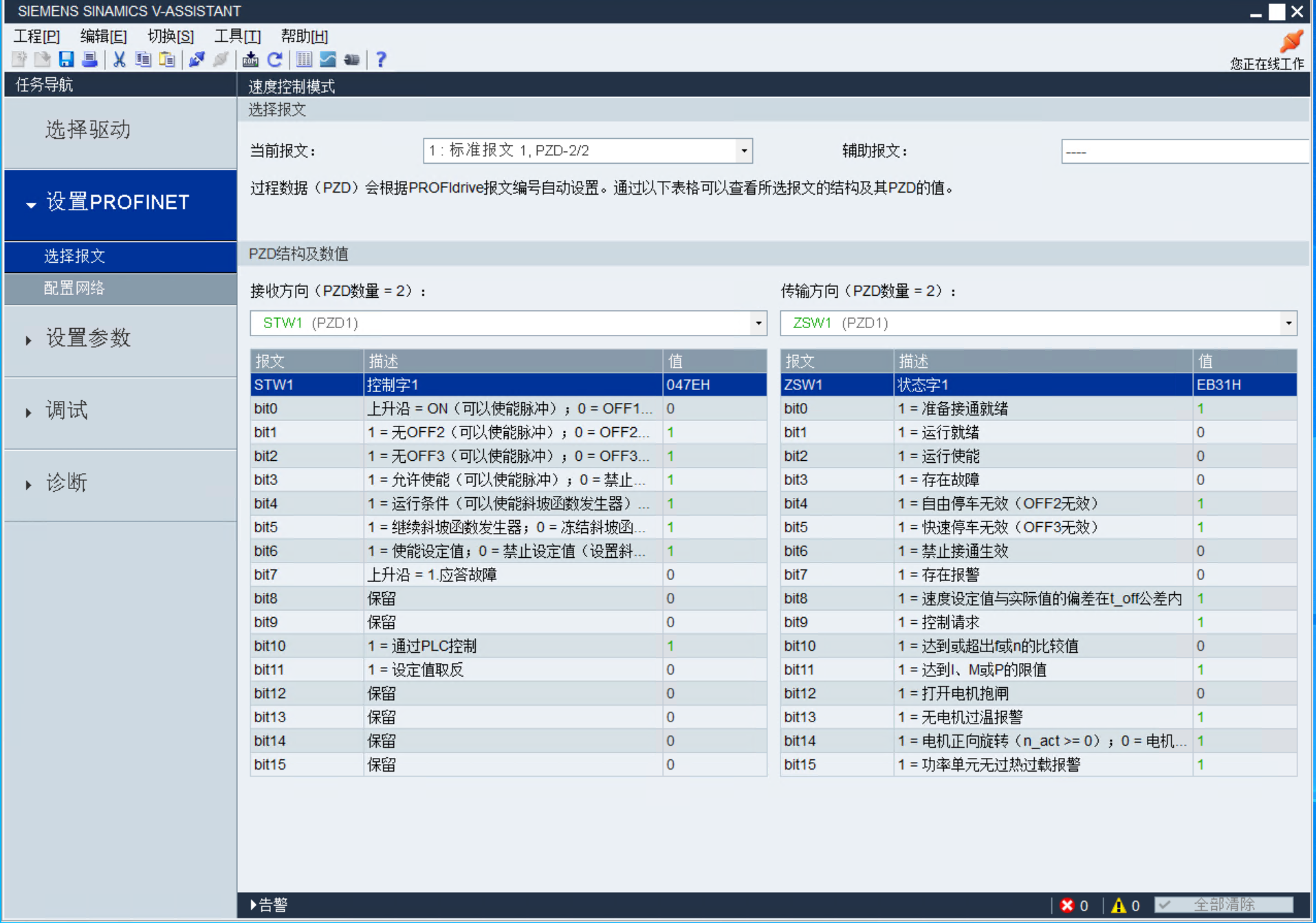Click the receive table 报文 column header
The image size is (1316, 923).
point(307,361)
